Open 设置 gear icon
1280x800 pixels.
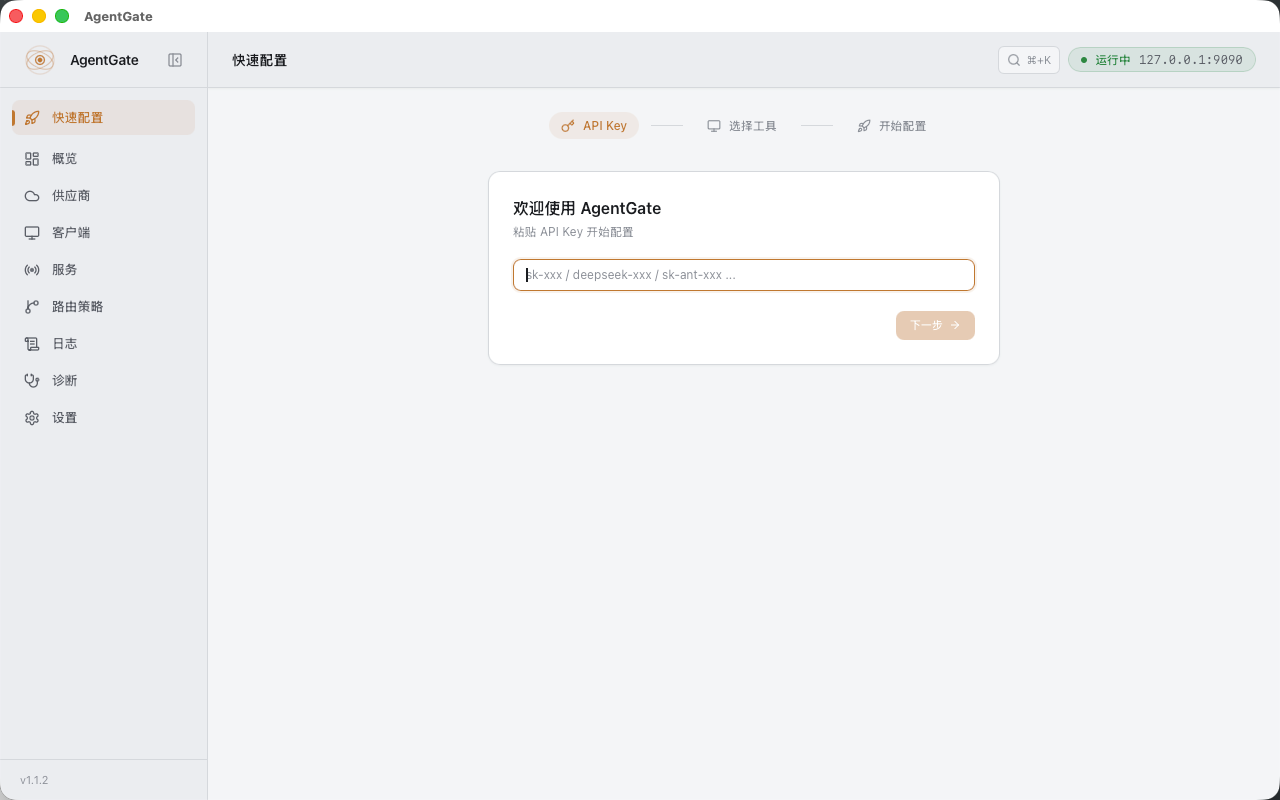click(32, 418)
